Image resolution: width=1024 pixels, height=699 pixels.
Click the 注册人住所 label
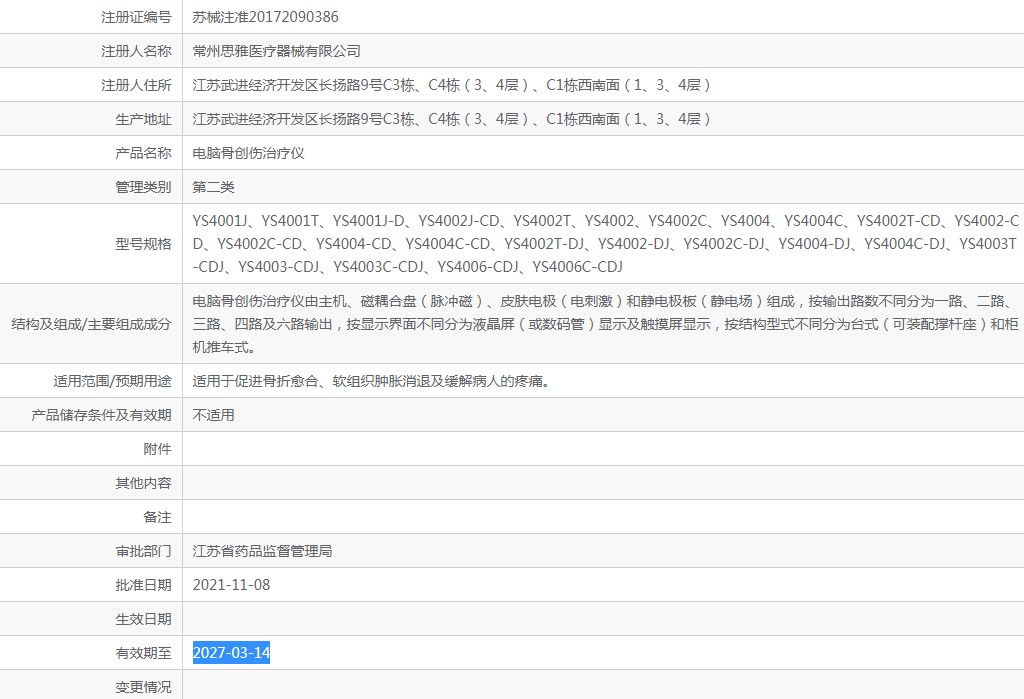(136, 85)
